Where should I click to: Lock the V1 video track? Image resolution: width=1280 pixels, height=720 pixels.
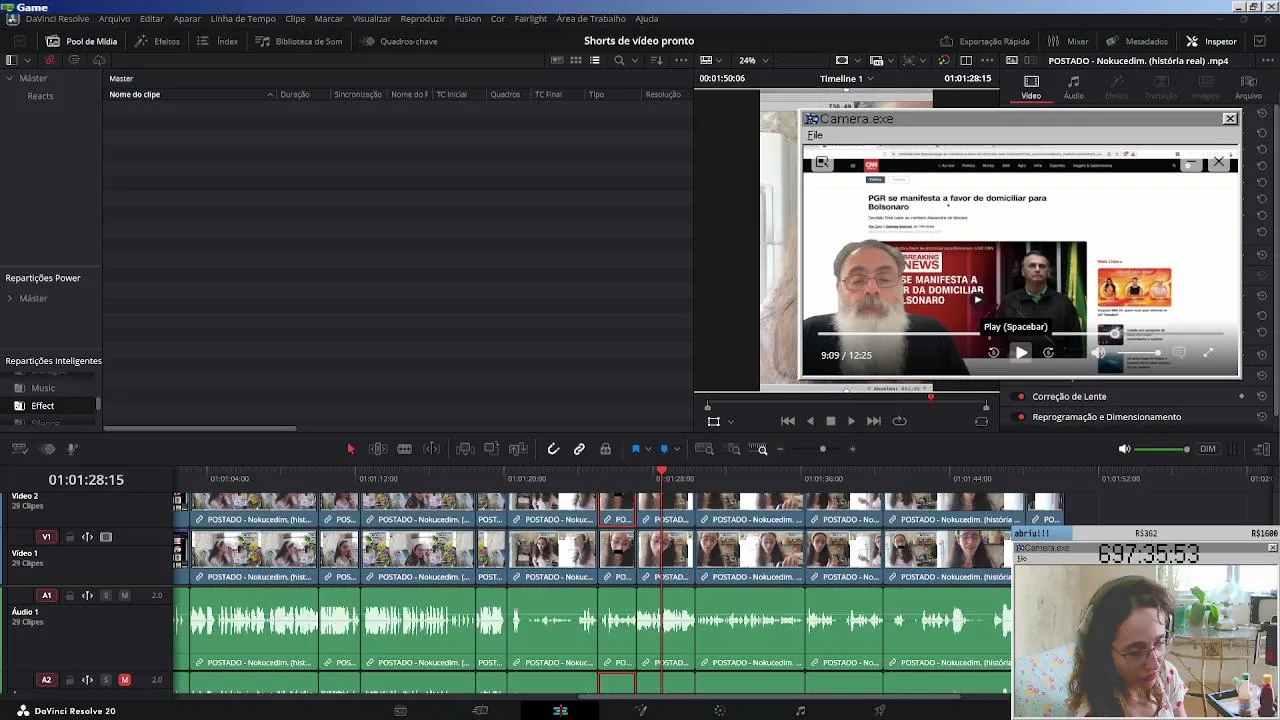click(70, 537)
